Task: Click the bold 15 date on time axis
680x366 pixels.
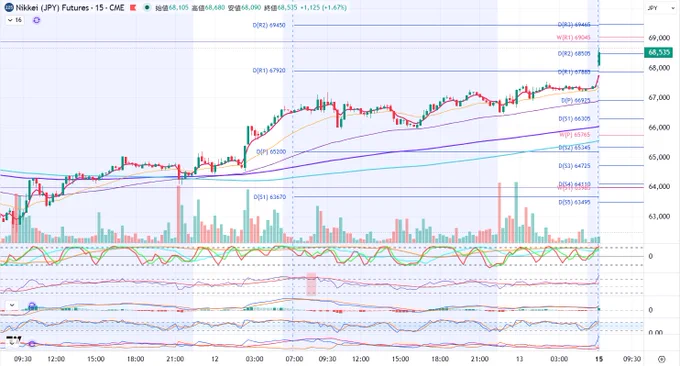Action: click(599, 359)
